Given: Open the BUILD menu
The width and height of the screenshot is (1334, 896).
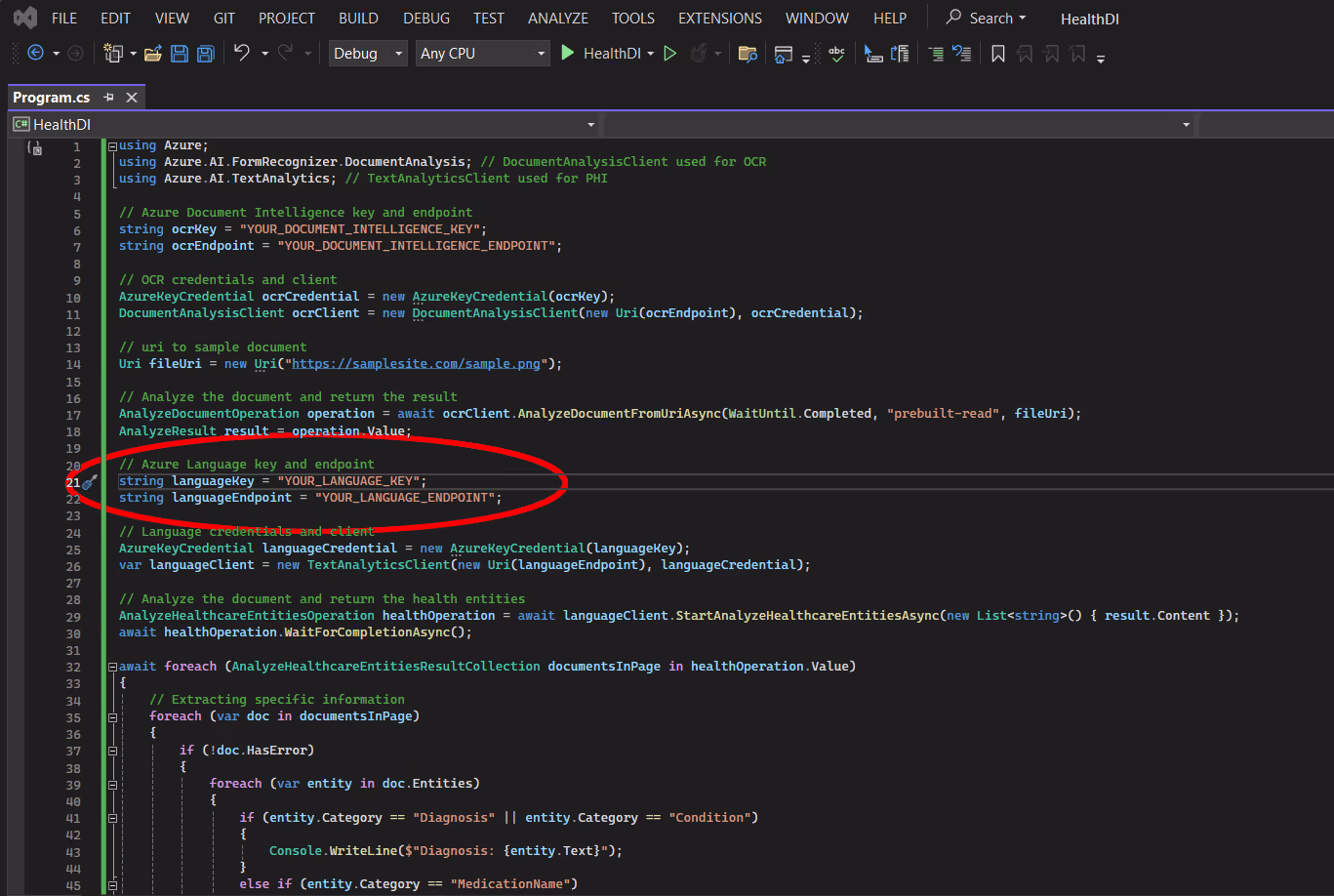Looking at the screenshot, I should coord(359,18).
